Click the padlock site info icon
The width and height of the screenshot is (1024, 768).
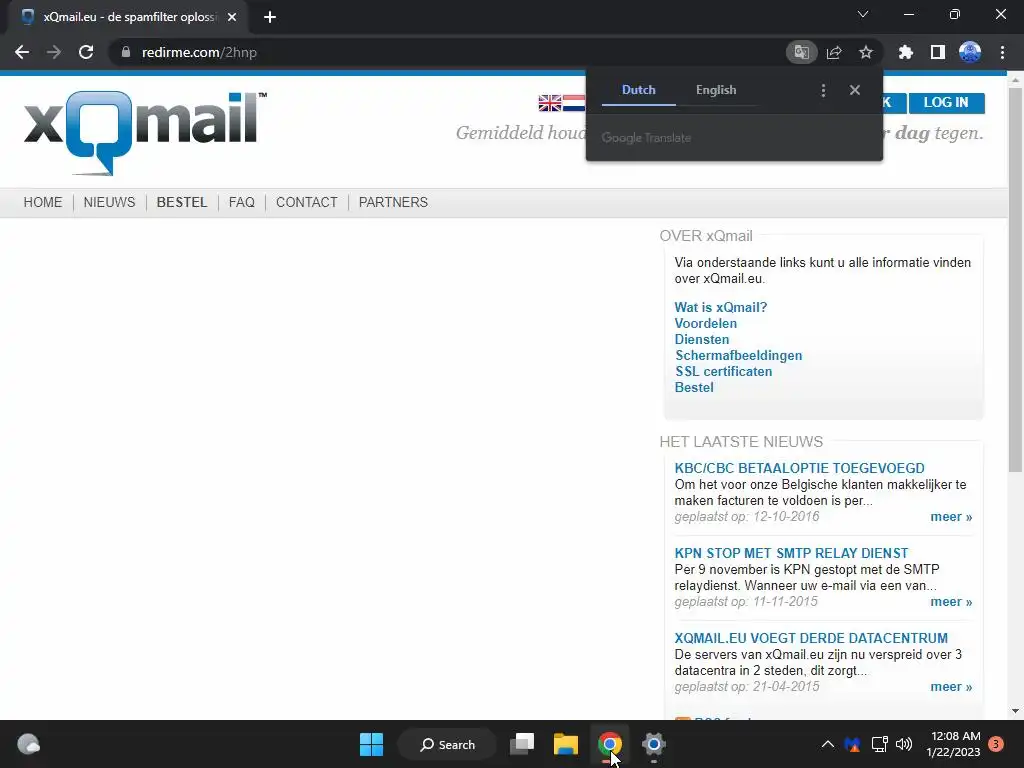[x=125, y=52]
